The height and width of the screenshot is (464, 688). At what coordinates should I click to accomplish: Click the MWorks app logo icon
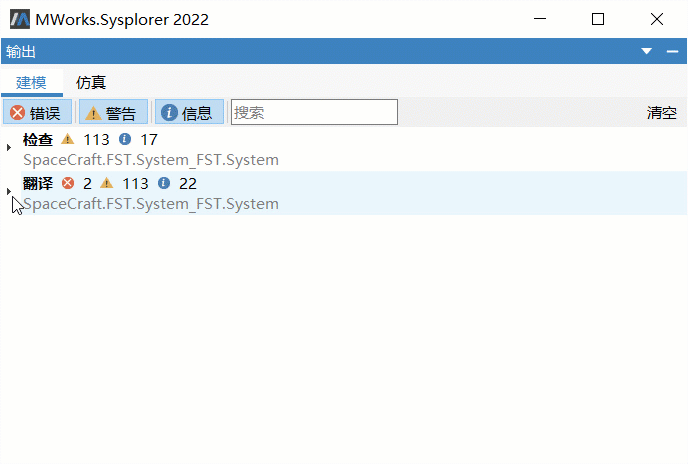(20, 19)
